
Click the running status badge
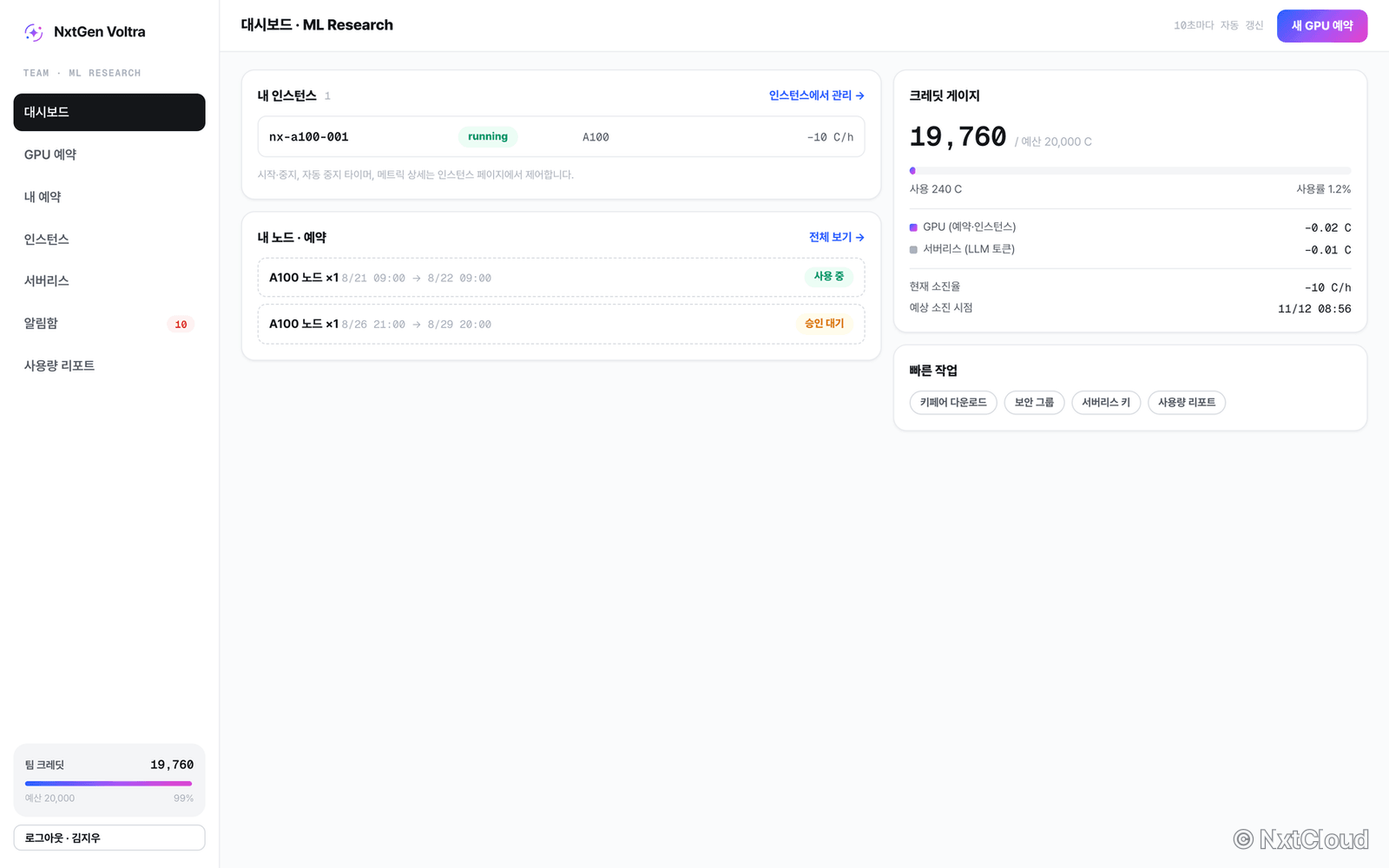[488, 136]
